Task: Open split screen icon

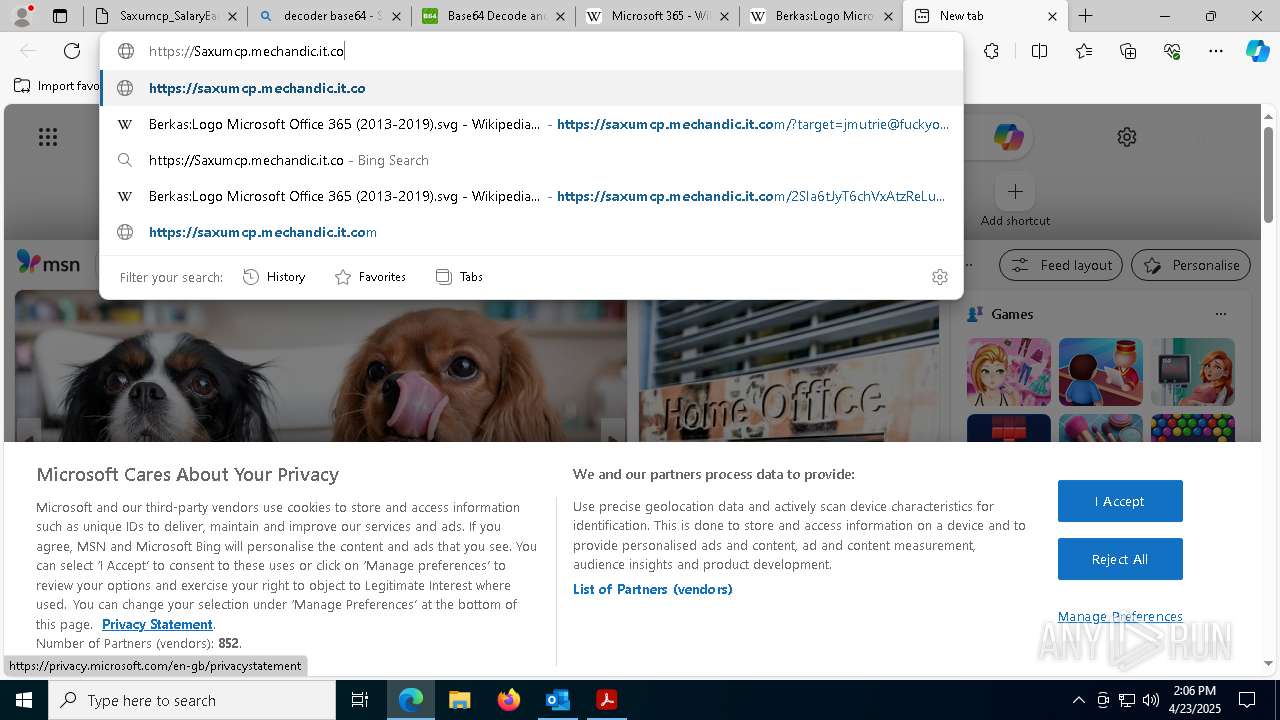Action: point(1039,51)
